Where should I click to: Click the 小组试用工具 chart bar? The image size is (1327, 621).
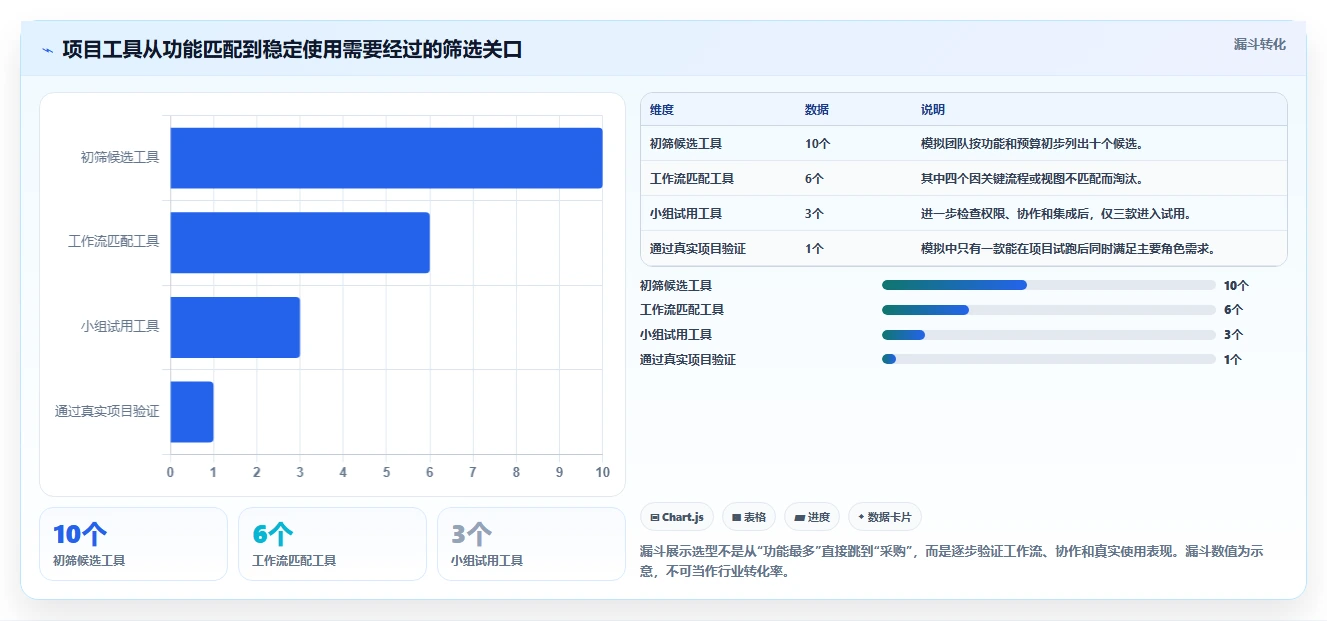coord(235,327)
